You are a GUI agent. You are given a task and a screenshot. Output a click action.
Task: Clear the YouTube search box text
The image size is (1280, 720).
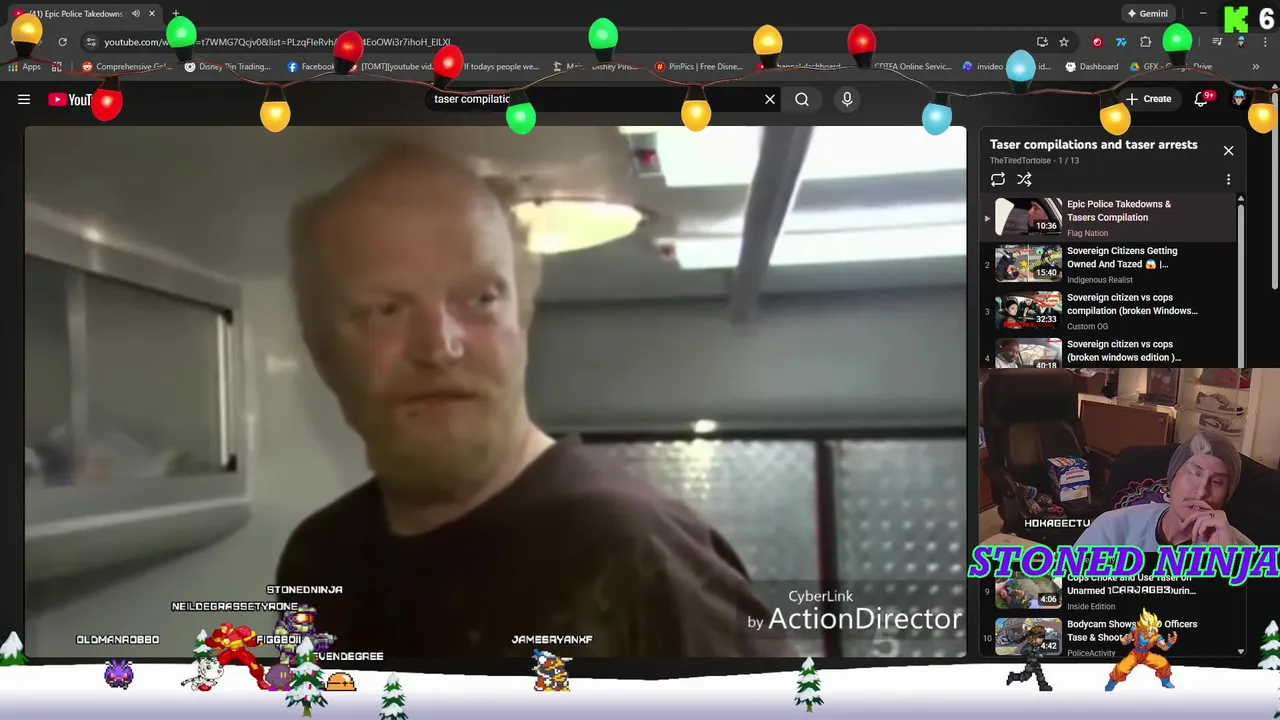(x=770, y=99)
